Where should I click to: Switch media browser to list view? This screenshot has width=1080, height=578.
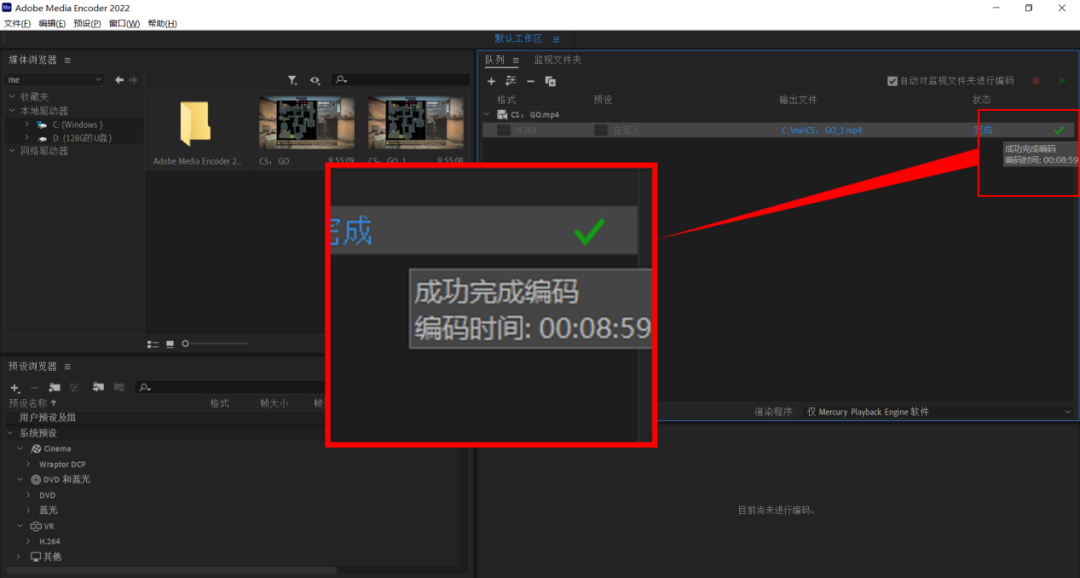pyautogui.click(x=153, y=344)
